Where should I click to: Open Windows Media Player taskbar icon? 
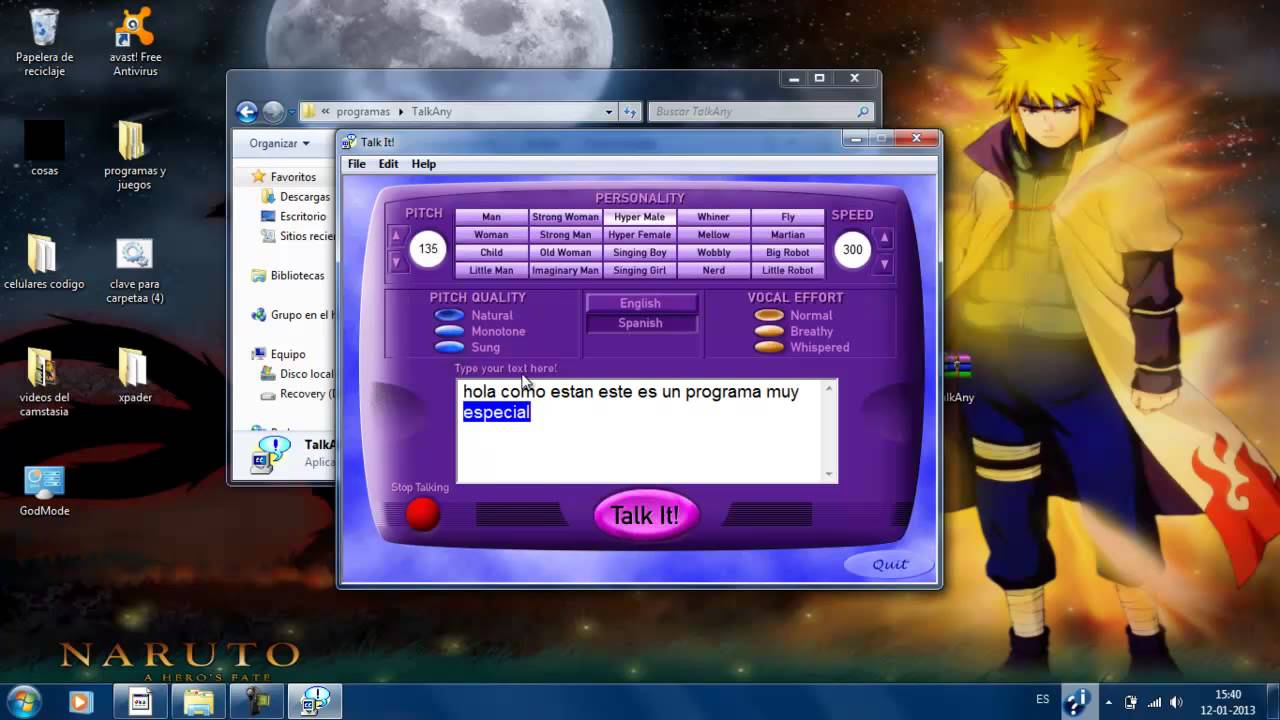pyautogui.click(x=79, y=702)
